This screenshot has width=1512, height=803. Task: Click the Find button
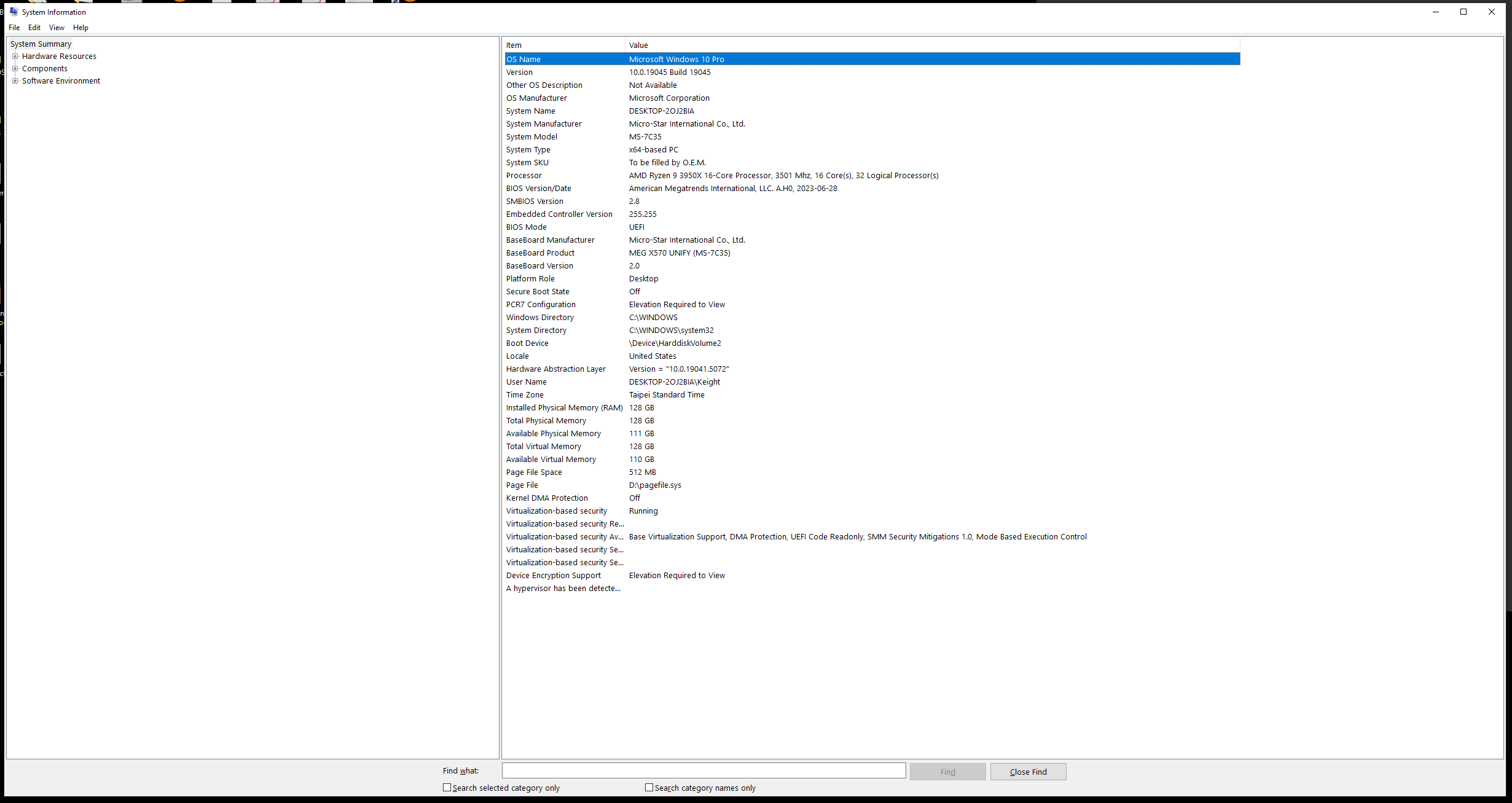(947, 772)
